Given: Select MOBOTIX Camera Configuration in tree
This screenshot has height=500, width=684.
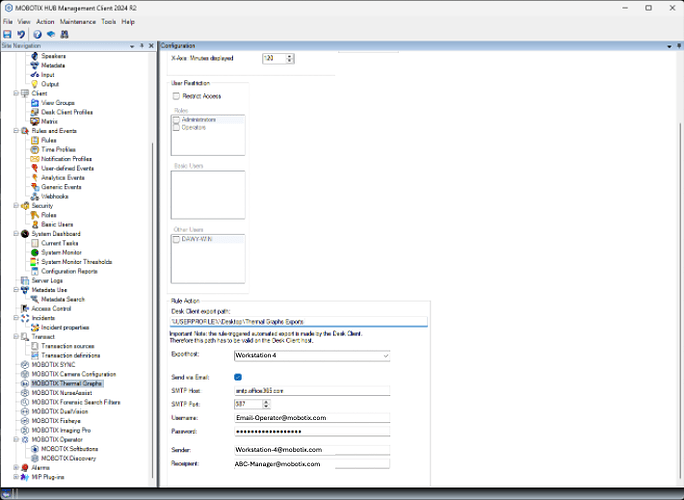Looking at the screenshot, I should click(74, 374).
